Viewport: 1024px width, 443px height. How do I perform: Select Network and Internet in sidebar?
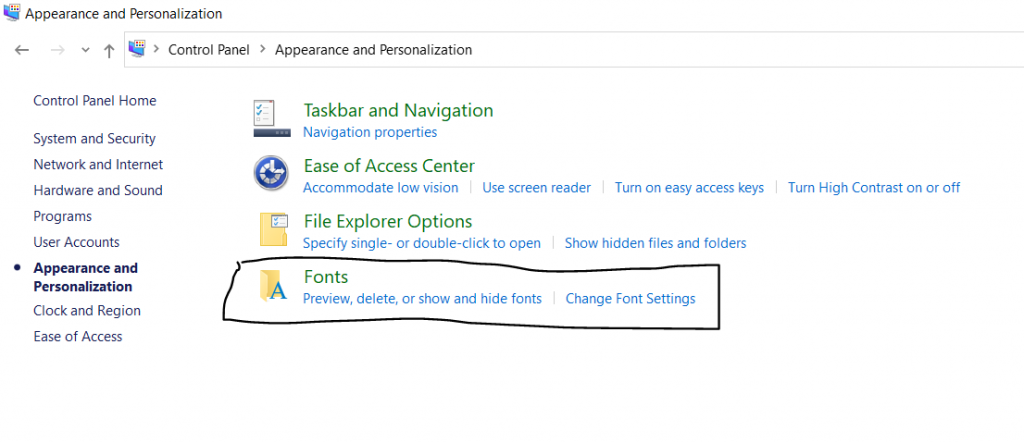[x=98, y=165]
